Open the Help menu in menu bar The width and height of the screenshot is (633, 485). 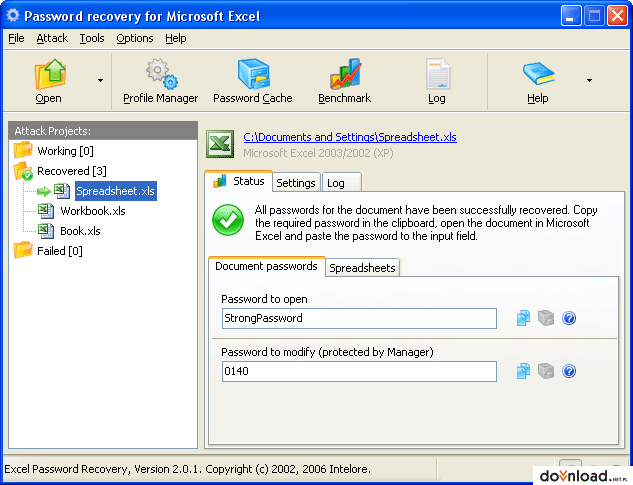click(176, 38)
